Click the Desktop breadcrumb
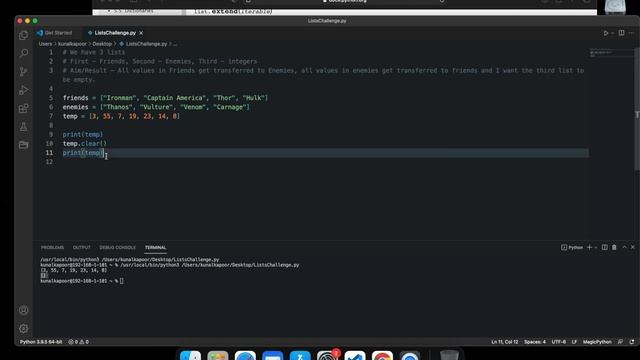 pos(102,44)
